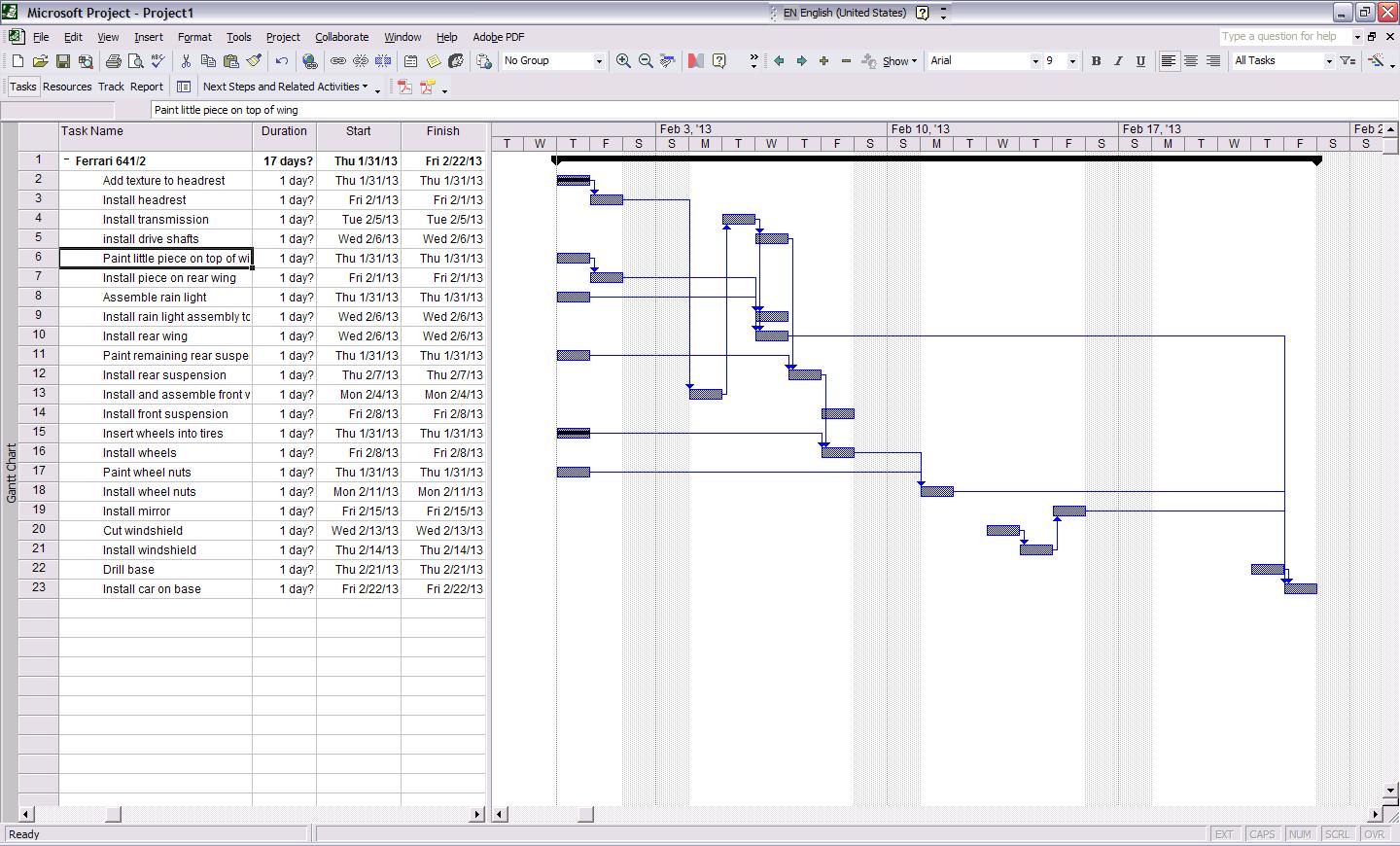
Task: Open the Format menu
Action: (x=194, y=37)
